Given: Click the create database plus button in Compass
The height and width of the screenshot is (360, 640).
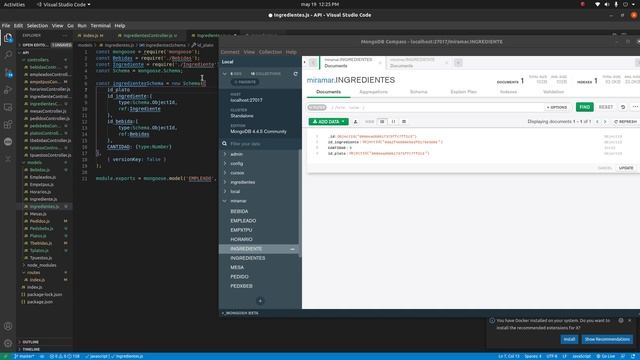Looking at the screenshot, I should [x=260, y=301].
